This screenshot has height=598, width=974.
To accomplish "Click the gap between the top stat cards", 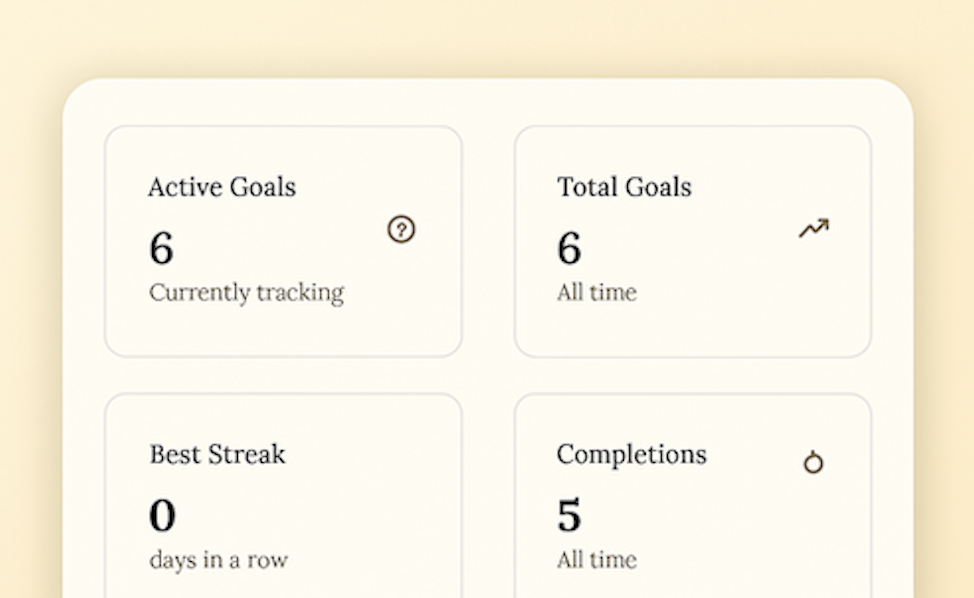I will [488, 240].
